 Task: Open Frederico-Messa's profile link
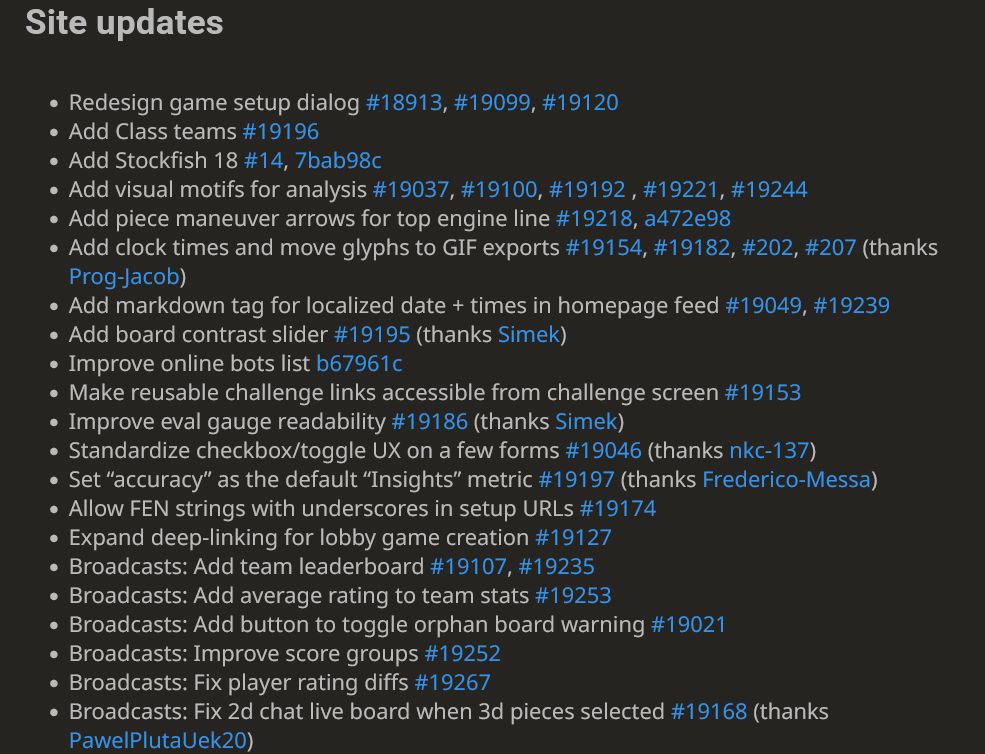pyautogui.click(x=786, y=479)
